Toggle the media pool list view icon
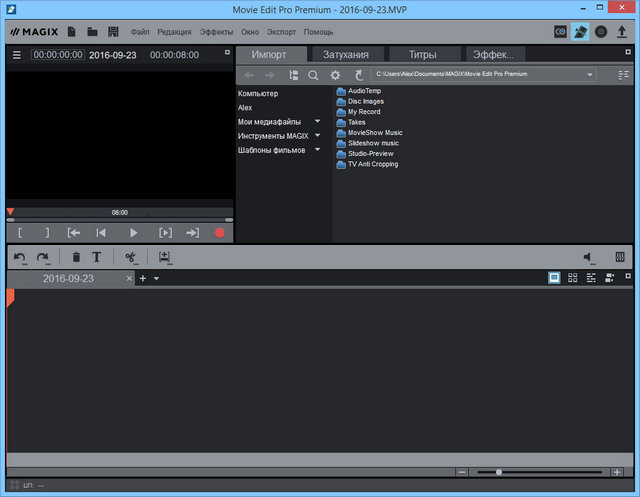Image resolution: width=640 pixels, height=497 pixels. click(x=624, y=75)
